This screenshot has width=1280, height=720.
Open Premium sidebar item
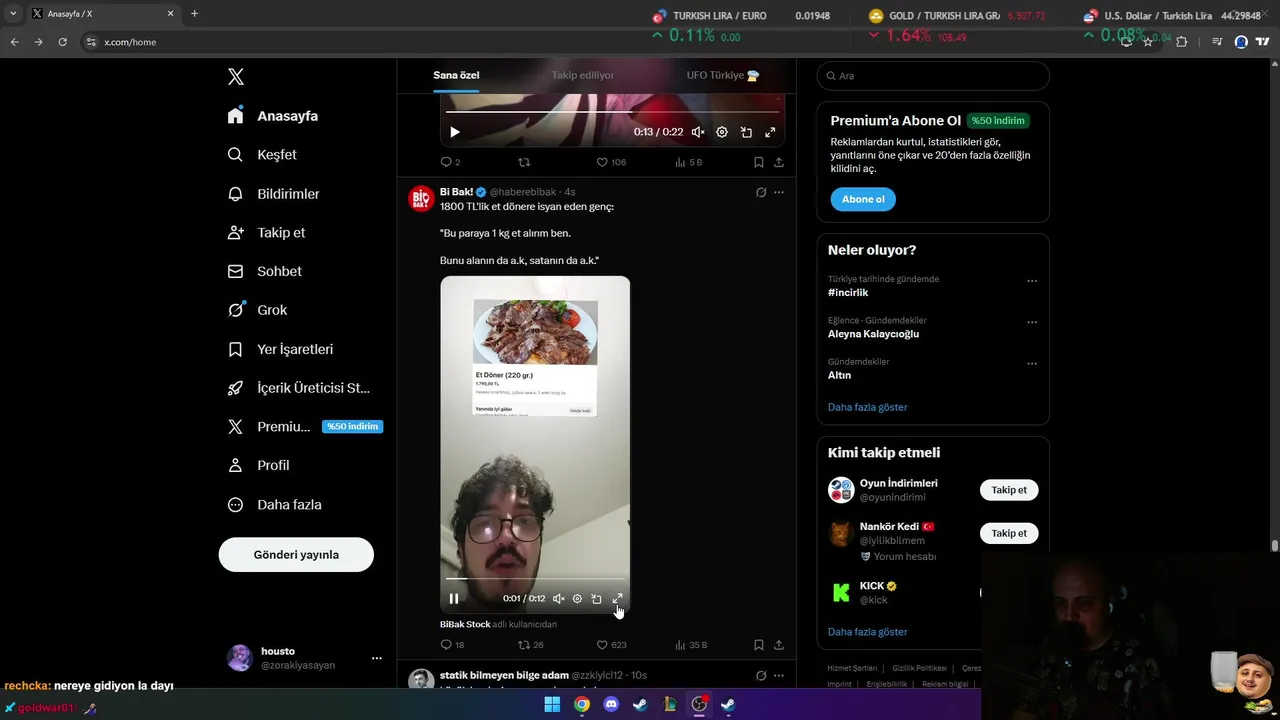click(304, 427)
